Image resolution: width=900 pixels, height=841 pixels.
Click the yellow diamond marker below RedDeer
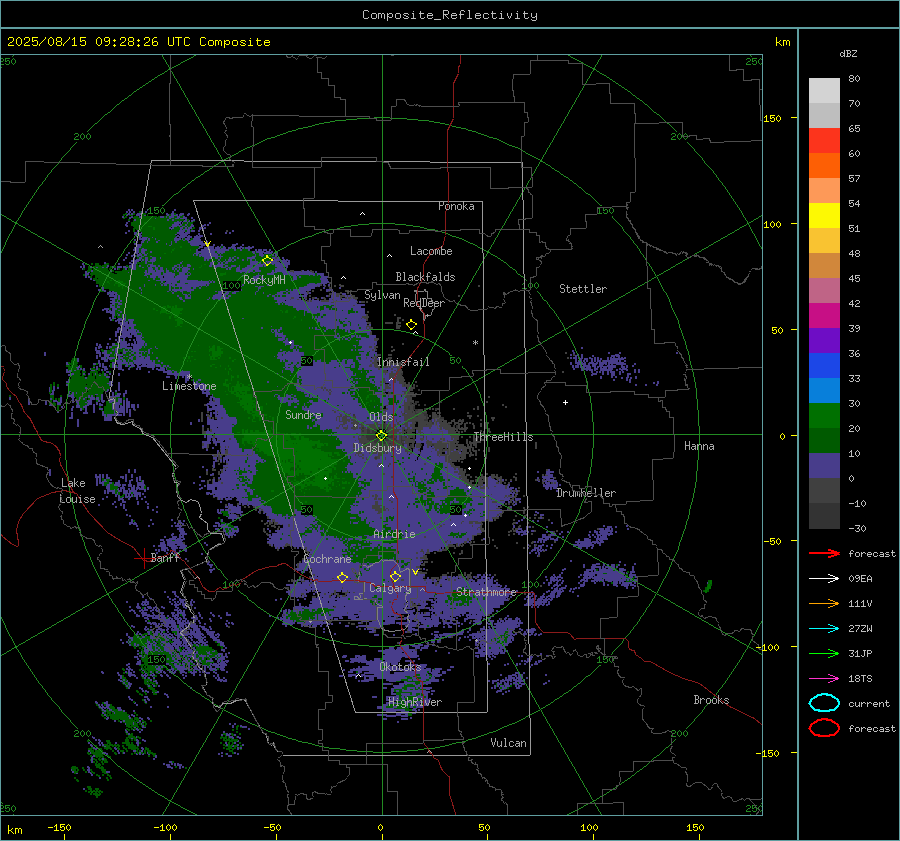click(412, 325)
